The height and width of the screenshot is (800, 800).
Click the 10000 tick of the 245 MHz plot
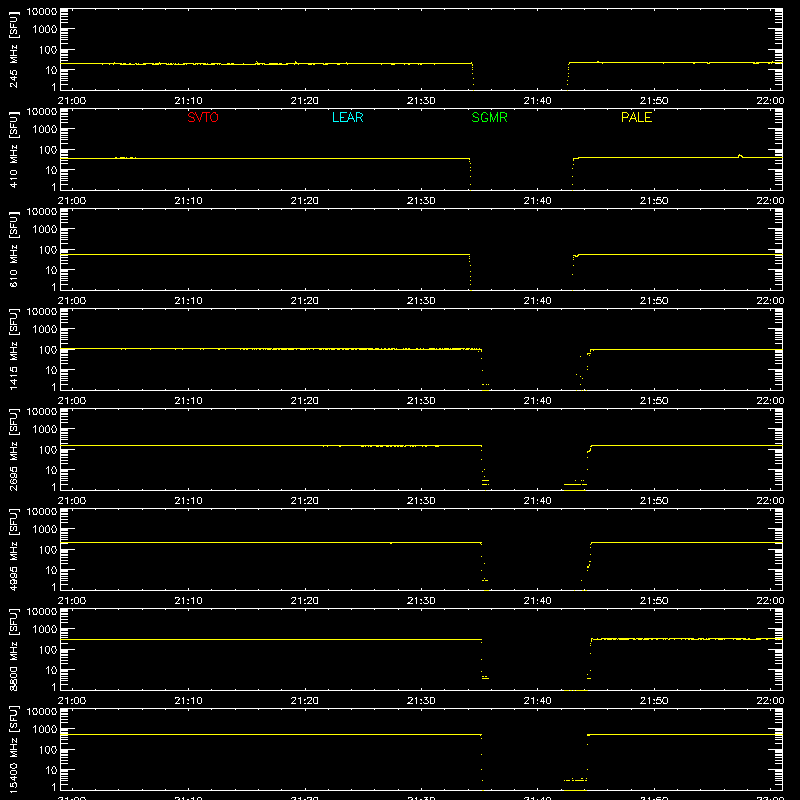pyautogui.click(x=42, y=12)
